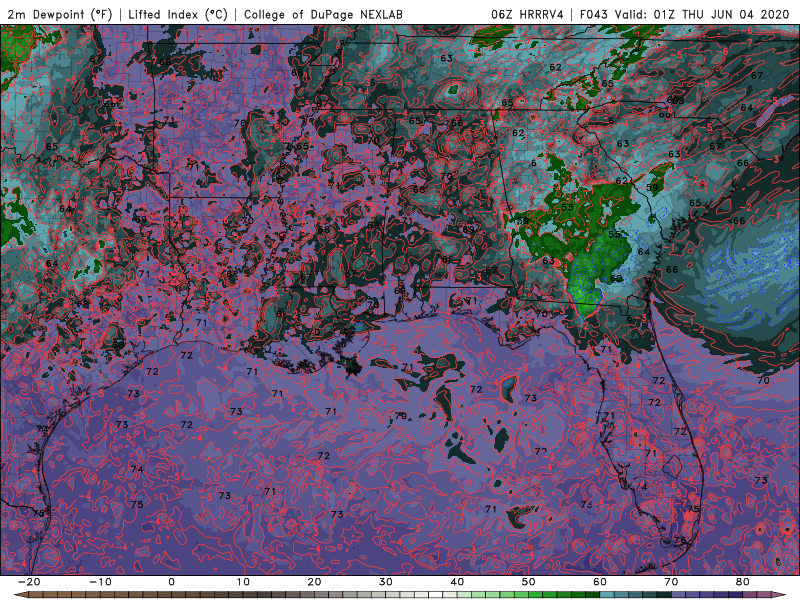Image resolution: width=800 pixels, height=600 pixels.
Task: Select the 60 label on the color scale
Action: point(600,582)
